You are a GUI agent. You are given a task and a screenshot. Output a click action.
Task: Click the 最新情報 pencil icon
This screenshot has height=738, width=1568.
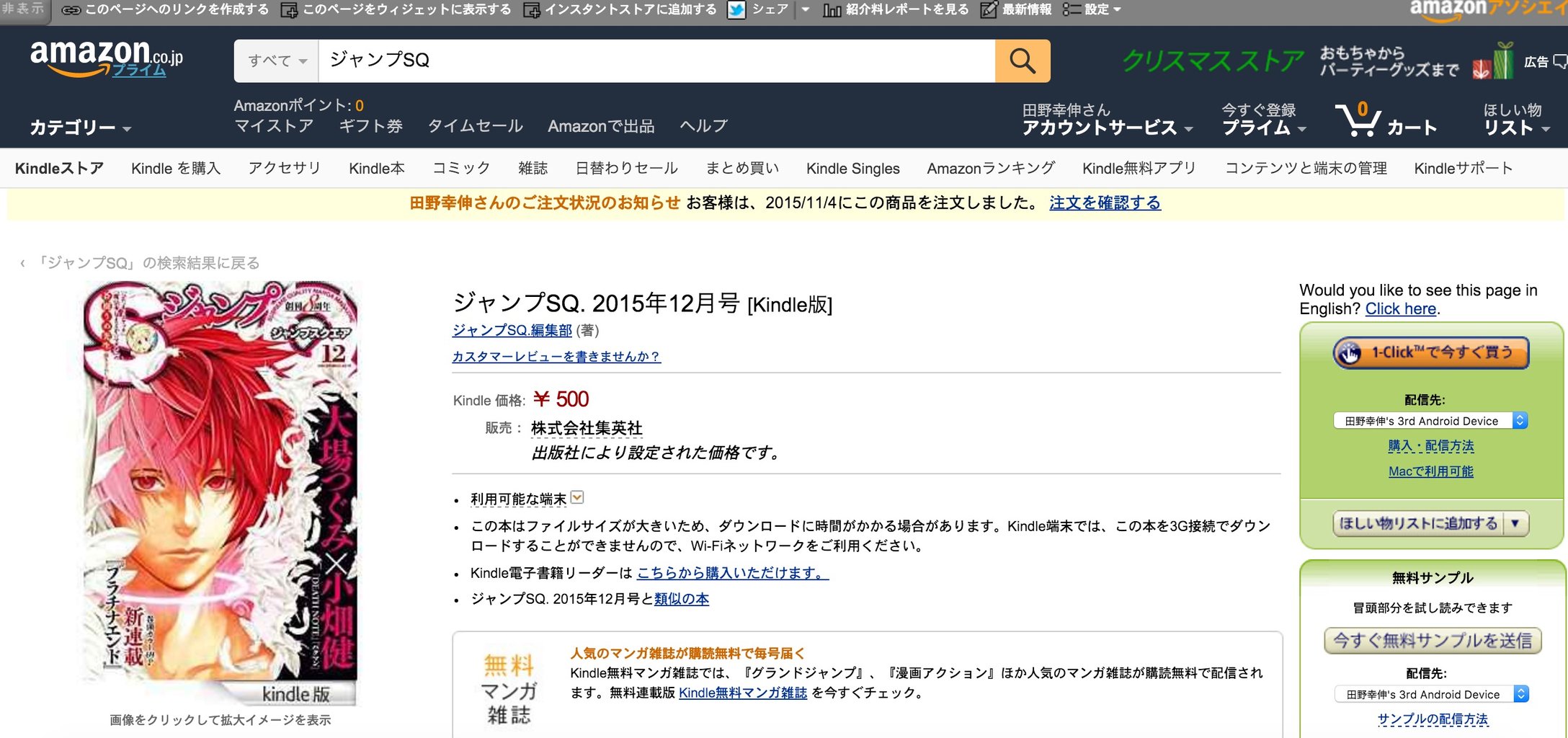989,10
